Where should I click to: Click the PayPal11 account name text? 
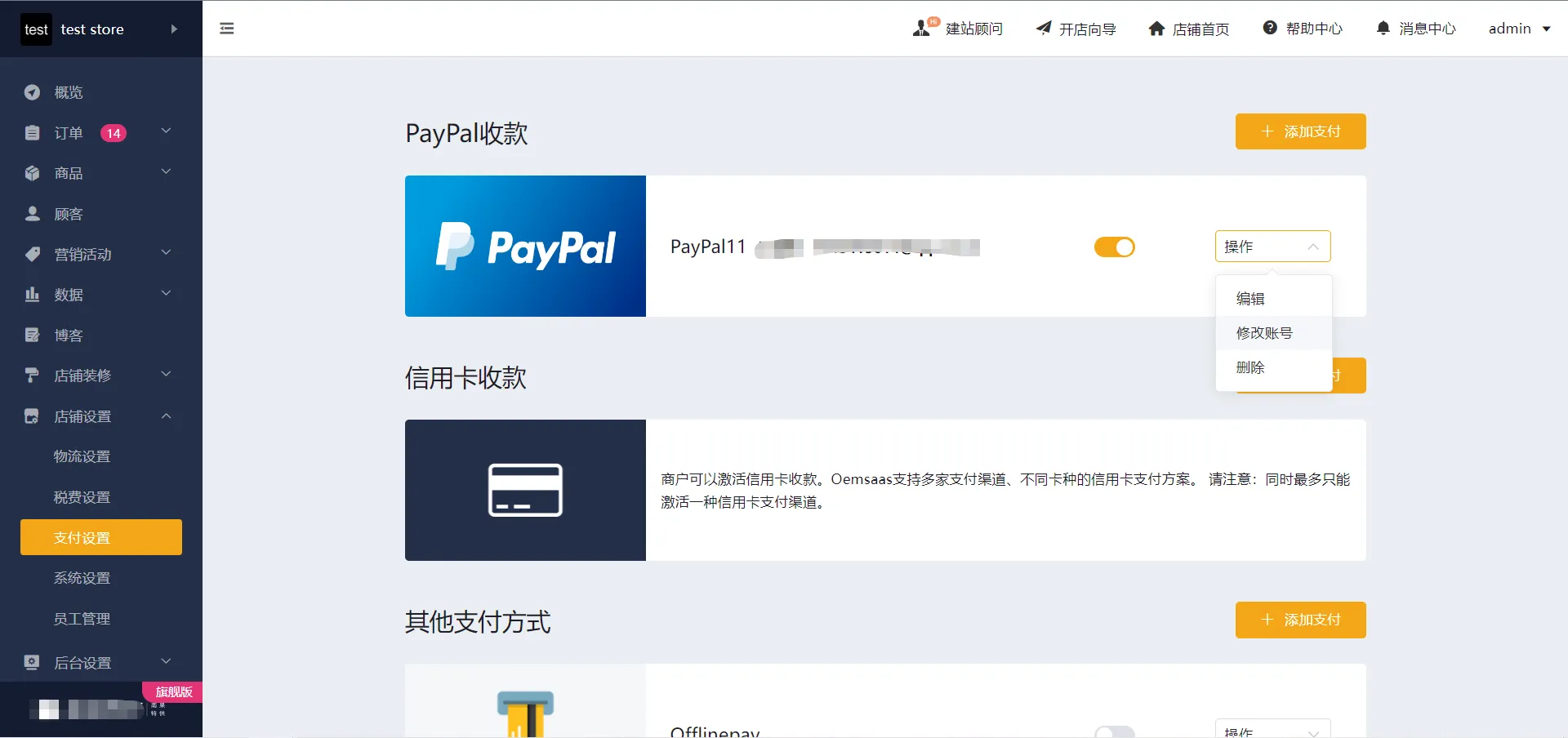click(x=708, y=247)
